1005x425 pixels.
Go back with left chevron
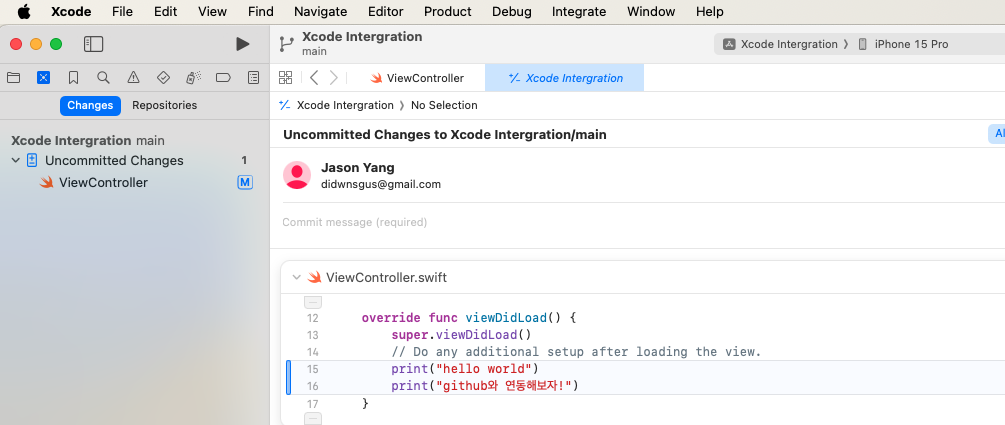coord(313,78)
